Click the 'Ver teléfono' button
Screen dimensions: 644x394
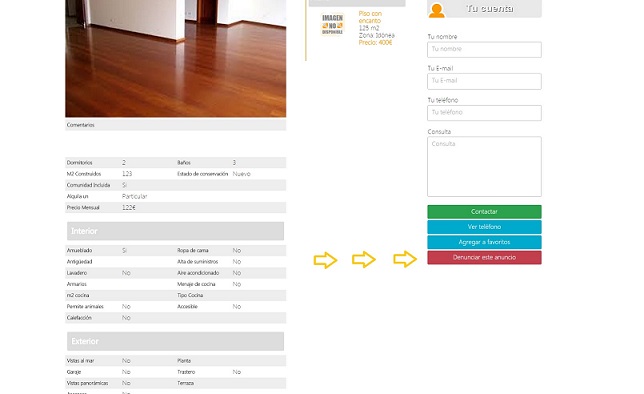click(484, 227)
